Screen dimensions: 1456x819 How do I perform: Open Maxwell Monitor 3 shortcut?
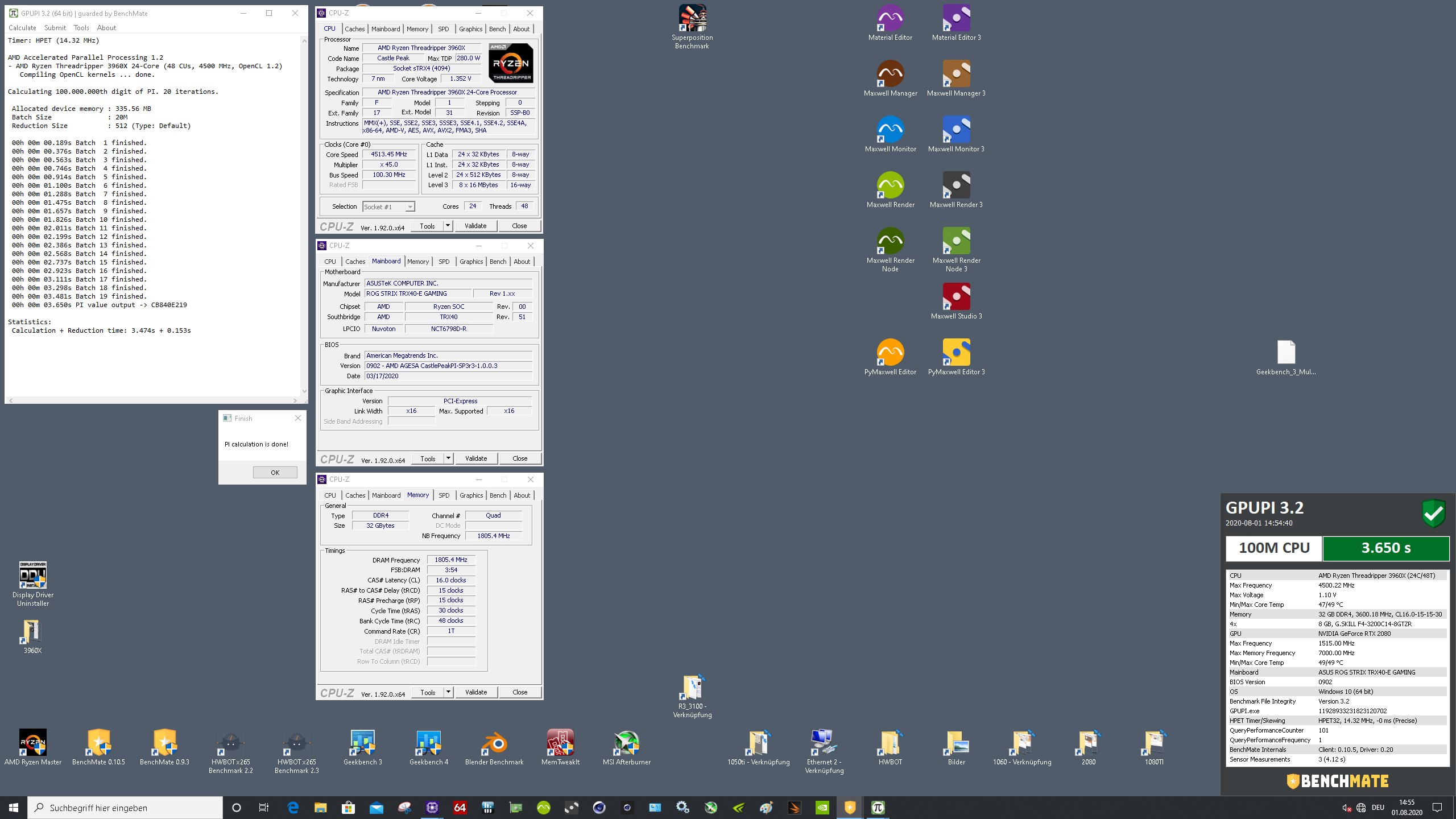point(956,134)
